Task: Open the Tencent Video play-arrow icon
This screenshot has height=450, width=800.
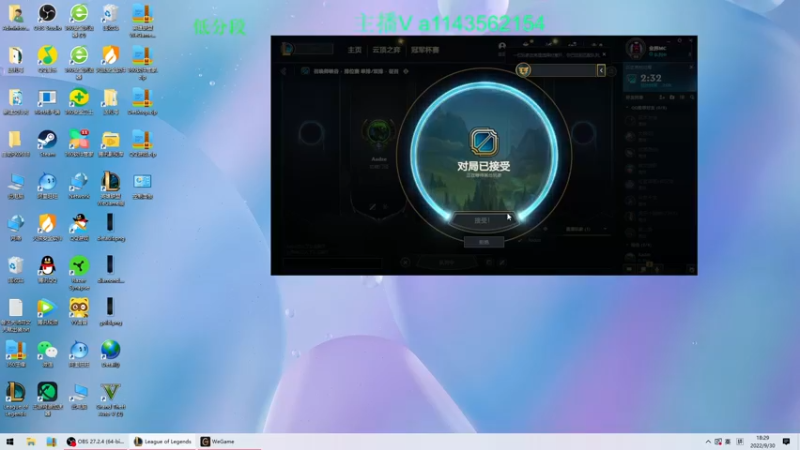Action: tap(47, 311)
